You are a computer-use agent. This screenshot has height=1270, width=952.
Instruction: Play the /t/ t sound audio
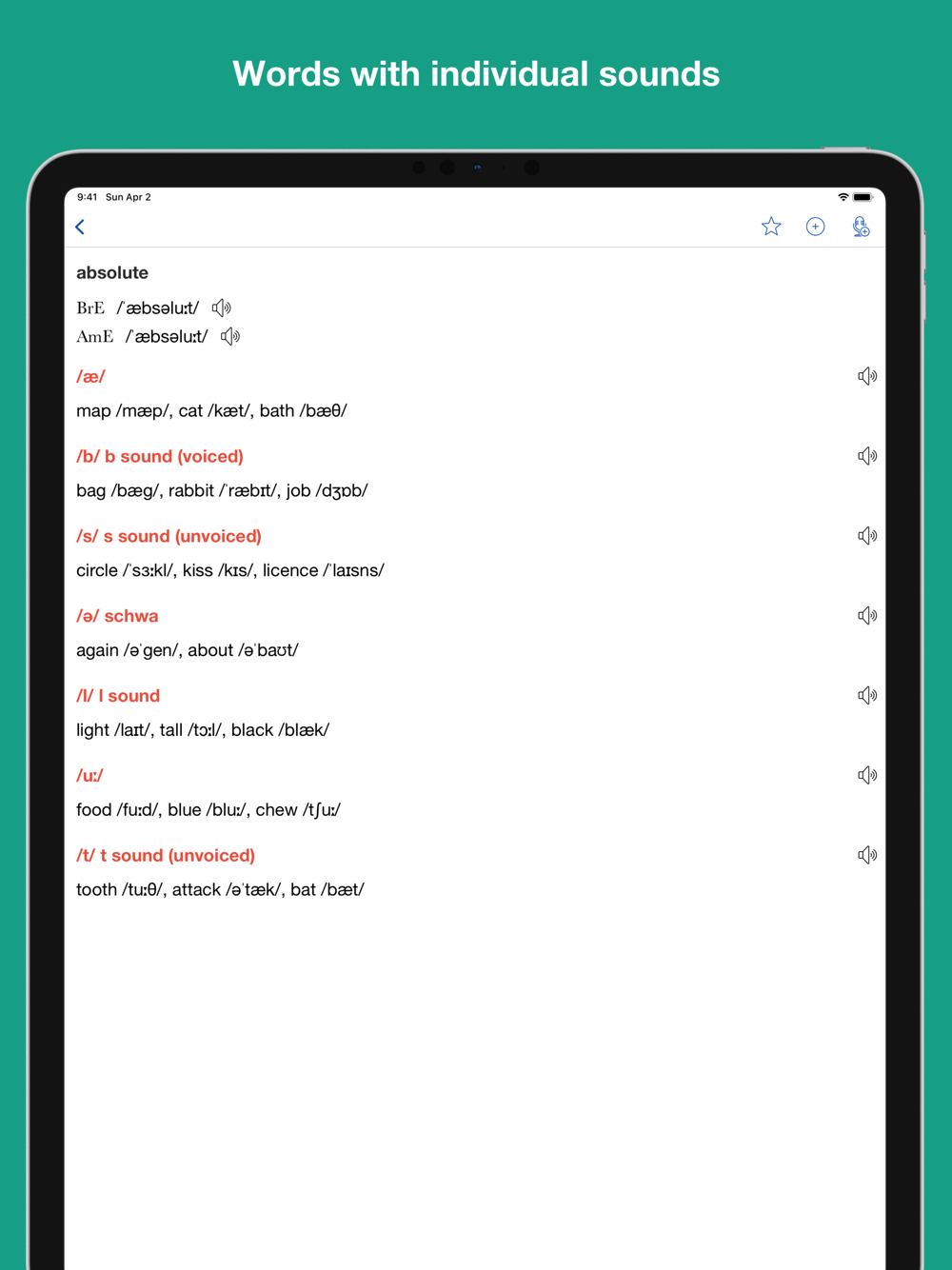click(867, 855)
